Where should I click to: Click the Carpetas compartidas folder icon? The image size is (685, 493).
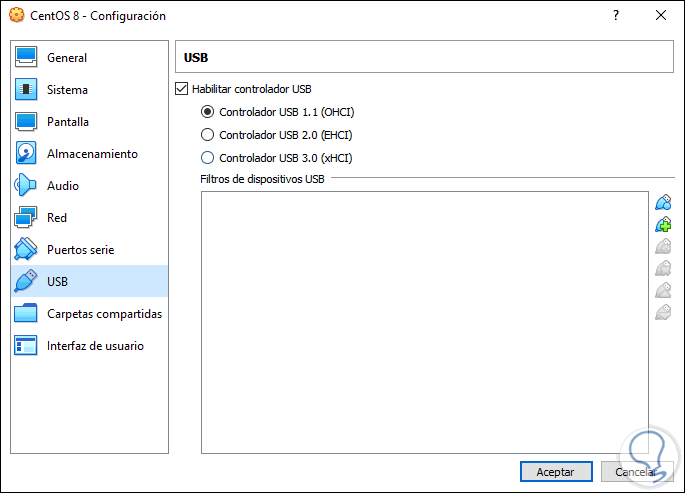coord(27,314)
